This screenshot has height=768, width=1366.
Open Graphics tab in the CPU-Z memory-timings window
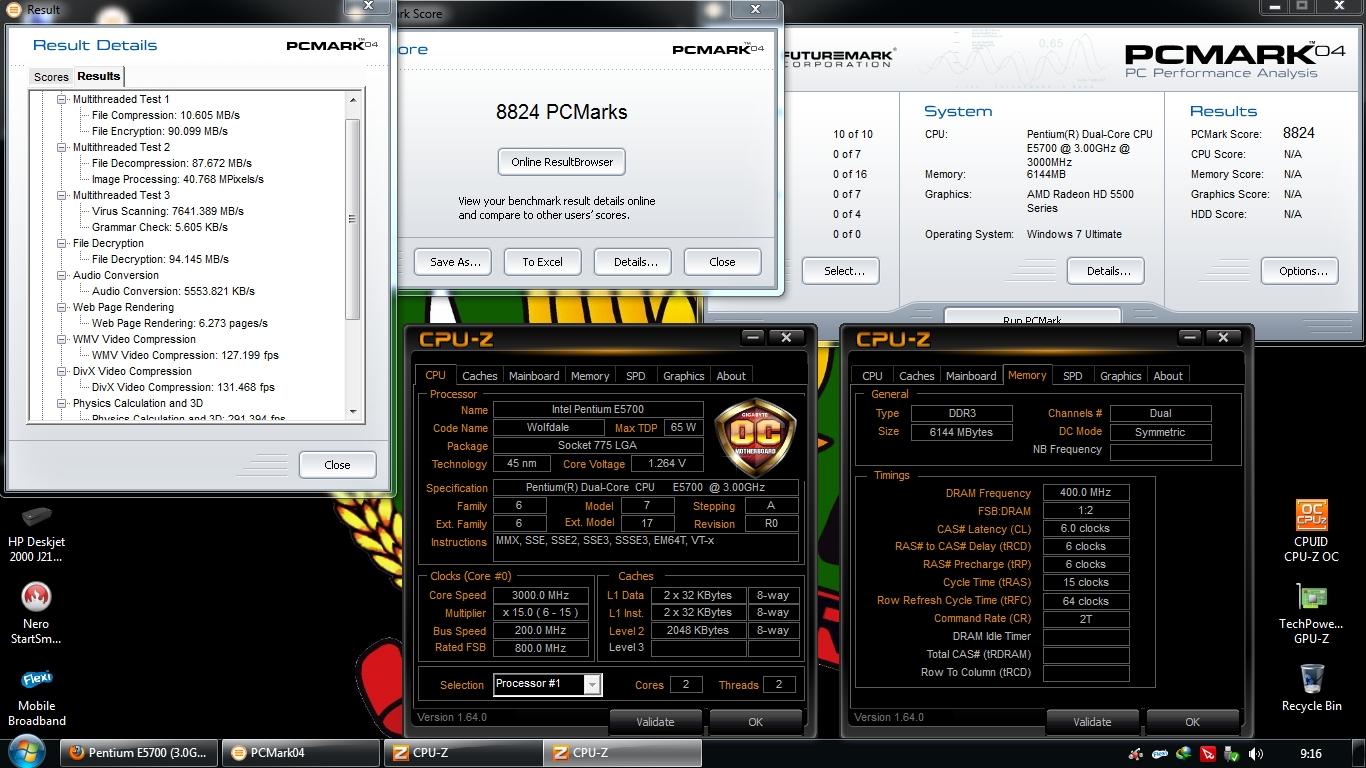pyautogui.click(x=1120, y=376)
